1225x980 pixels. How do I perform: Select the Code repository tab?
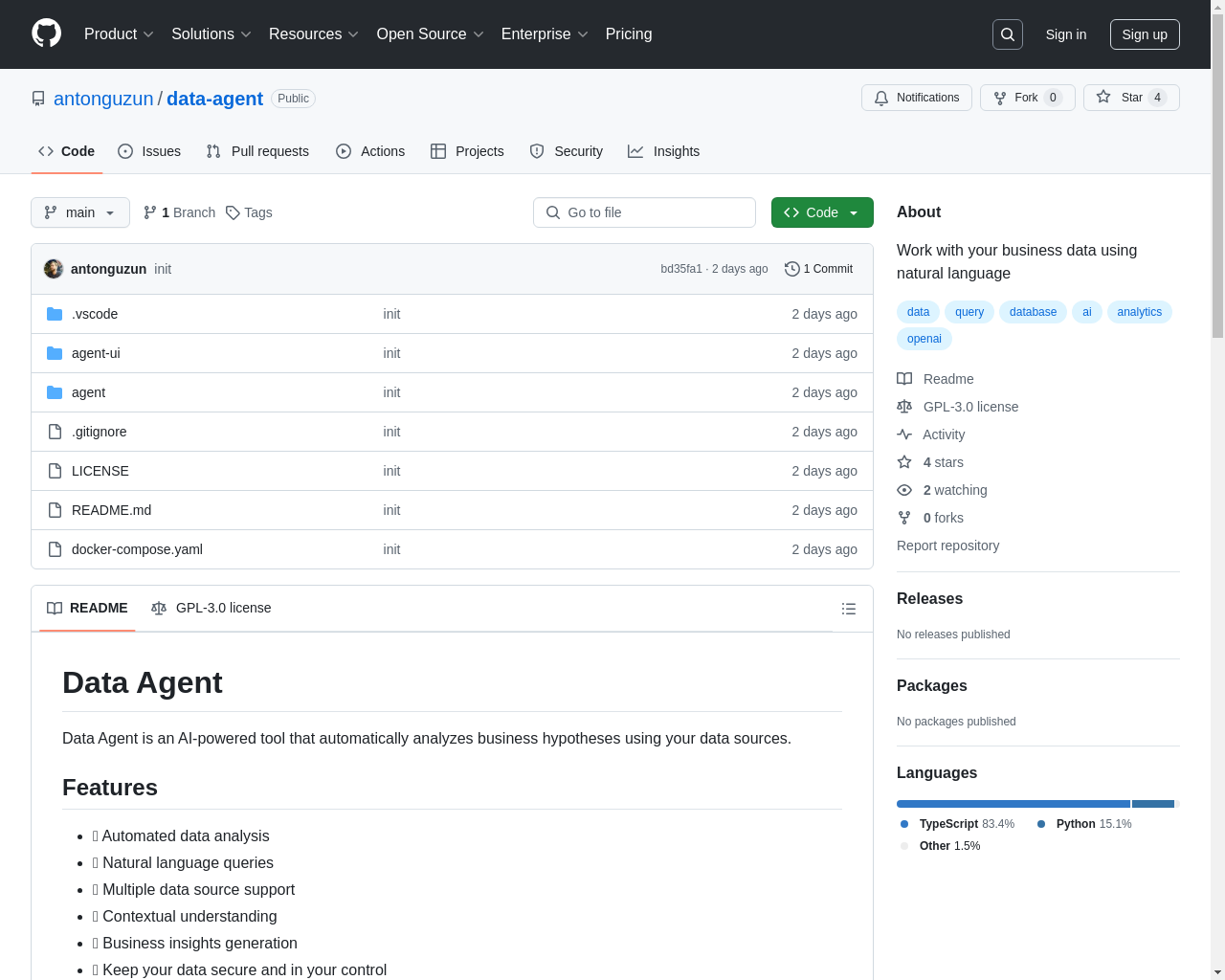click(x=67, y=151)
